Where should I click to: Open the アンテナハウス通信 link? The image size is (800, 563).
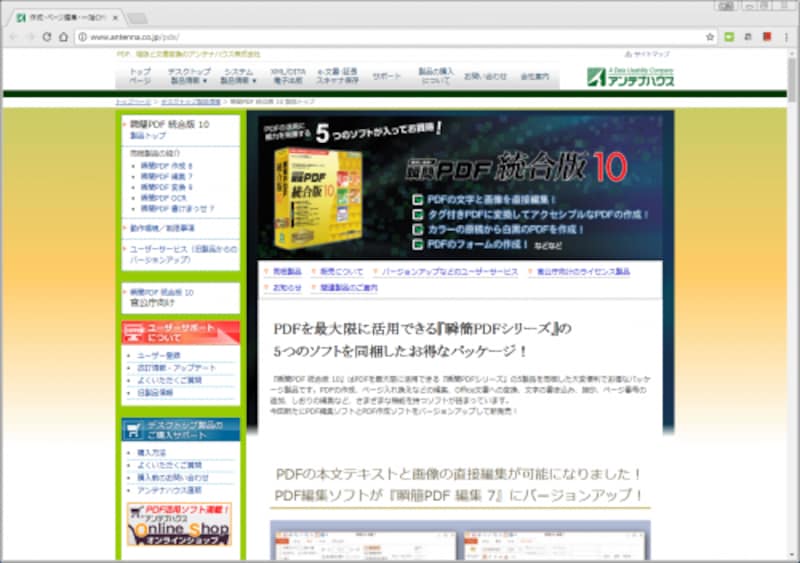tap(169, 490)
